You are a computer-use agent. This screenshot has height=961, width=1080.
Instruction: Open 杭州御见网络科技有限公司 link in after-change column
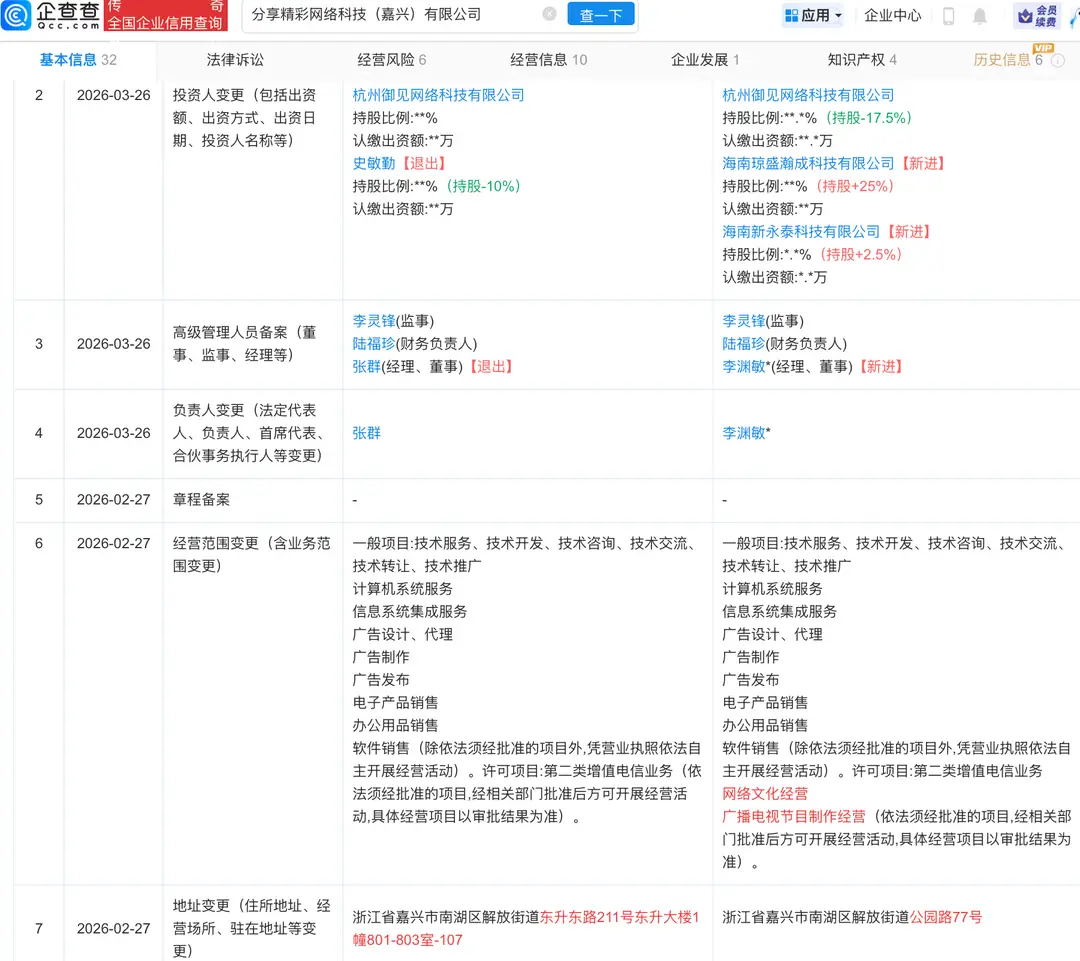(808, 95)
